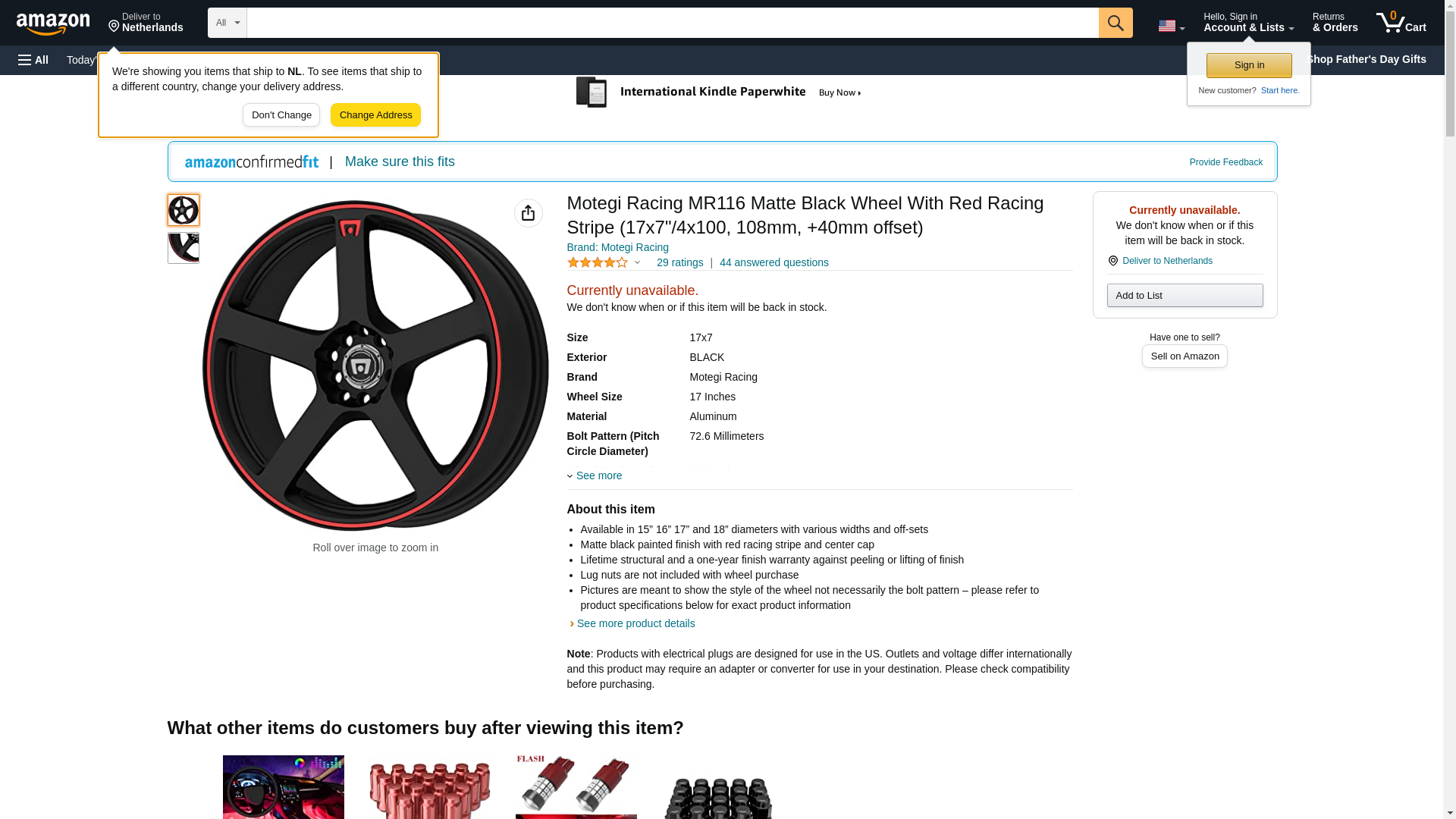Click the Sign in button
Screen dimensions: 1456x819
1248,65
